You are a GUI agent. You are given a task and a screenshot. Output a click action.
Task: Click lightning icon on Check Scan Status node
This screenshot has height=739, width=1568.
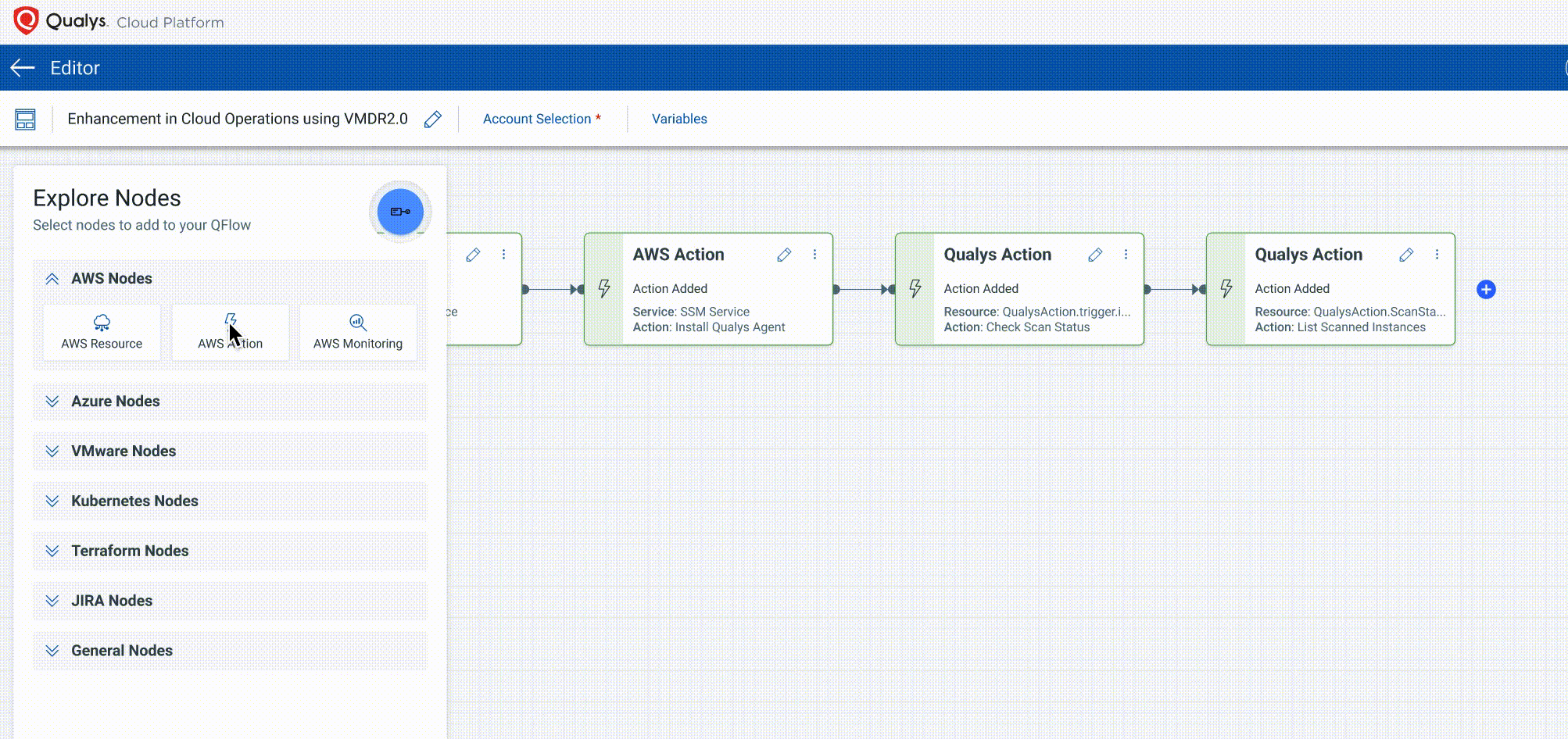click(x=915, y=289)
